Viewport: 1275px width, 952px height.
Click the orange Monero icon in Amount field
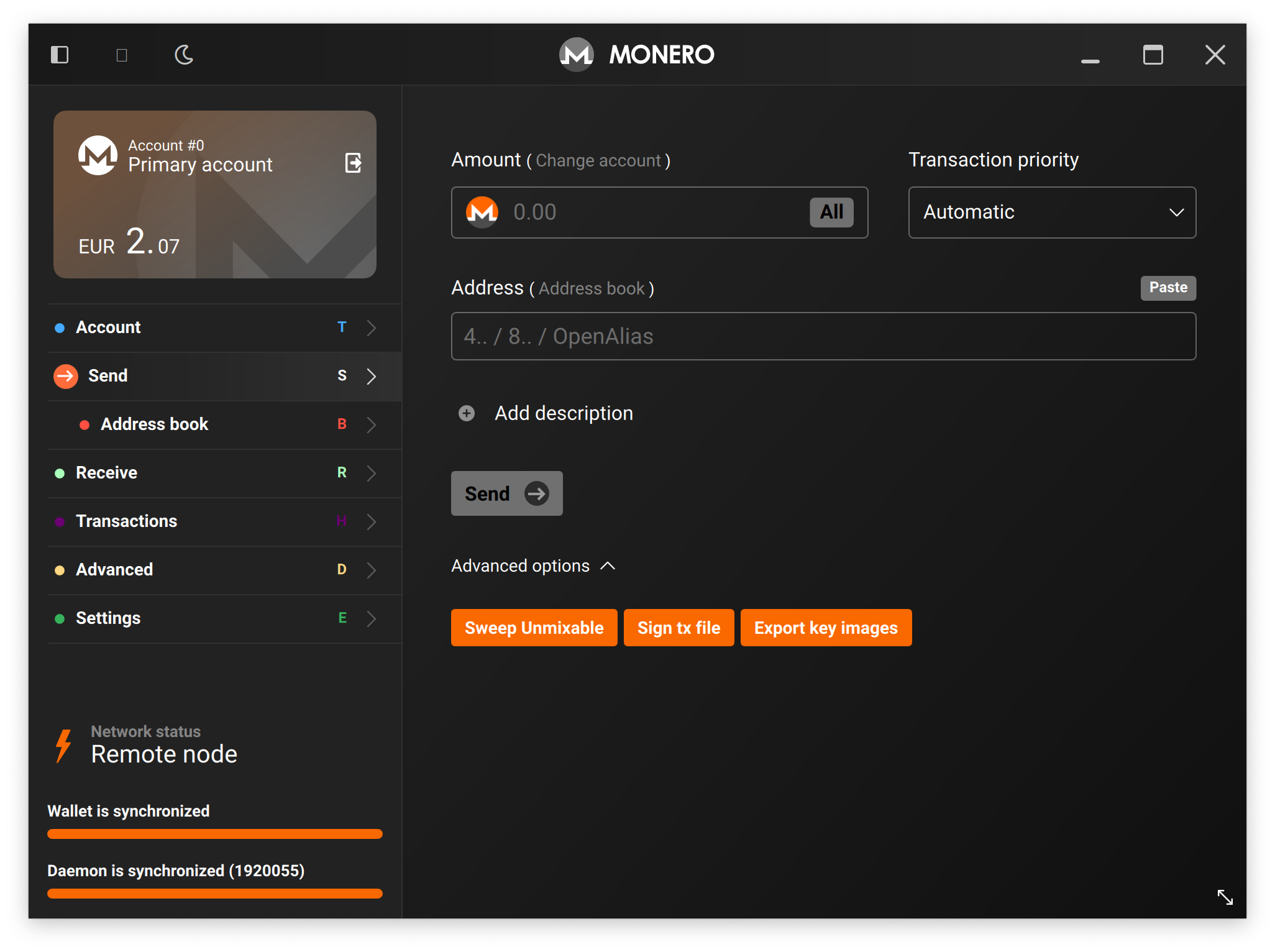click(482, 213)
